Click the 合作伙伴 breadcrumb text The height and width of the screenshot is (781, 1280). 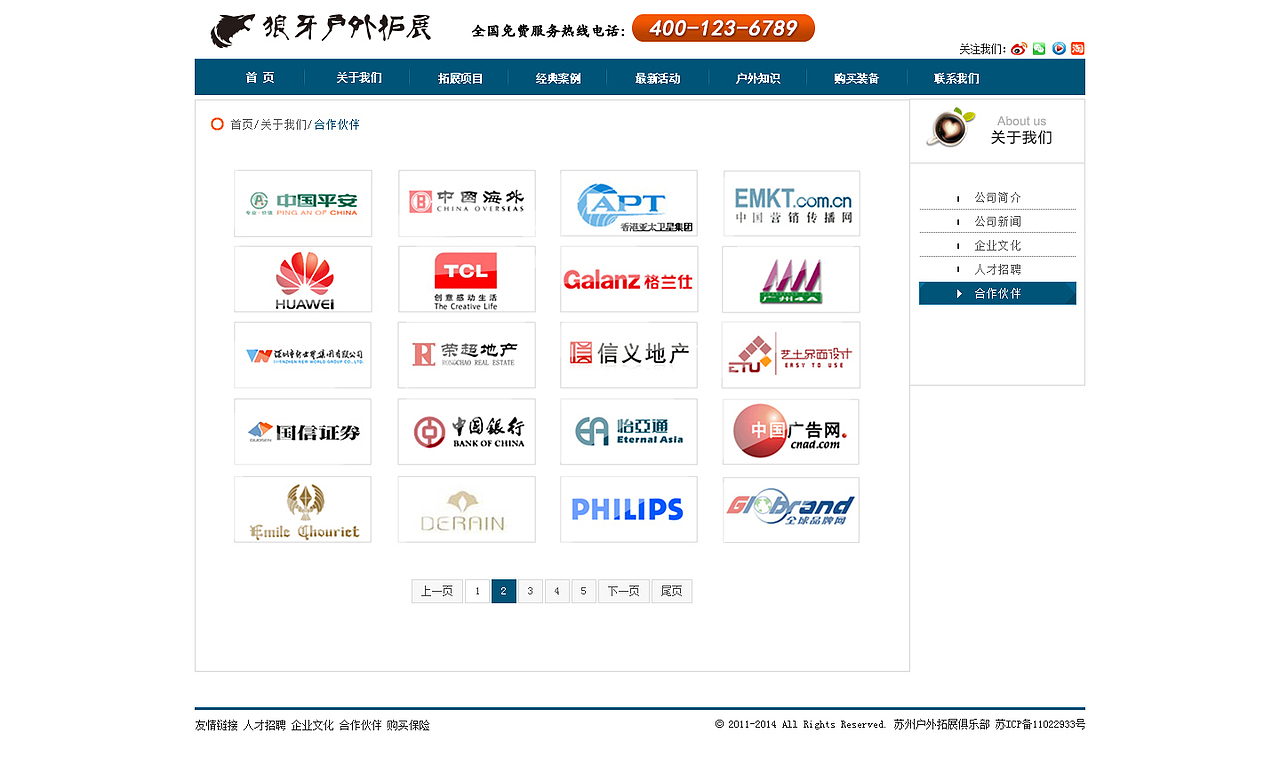pyautogui.click(x=337, y=125)
